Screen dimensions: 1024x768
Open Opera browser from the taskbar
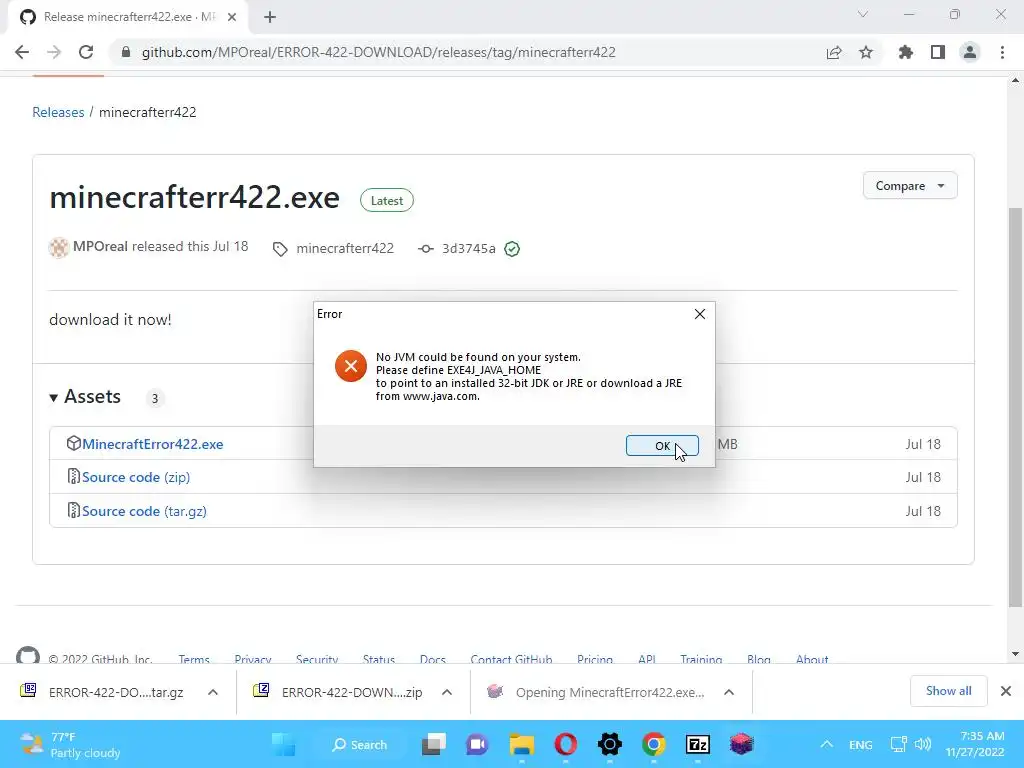pos(566,744)
